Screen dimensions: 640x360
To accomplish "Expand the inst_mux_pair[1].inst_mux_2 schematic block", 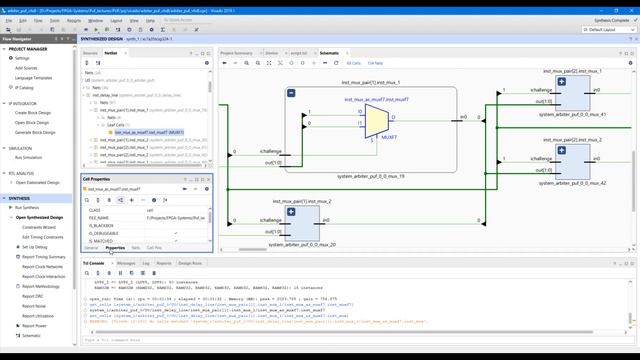I will (291, 212).
